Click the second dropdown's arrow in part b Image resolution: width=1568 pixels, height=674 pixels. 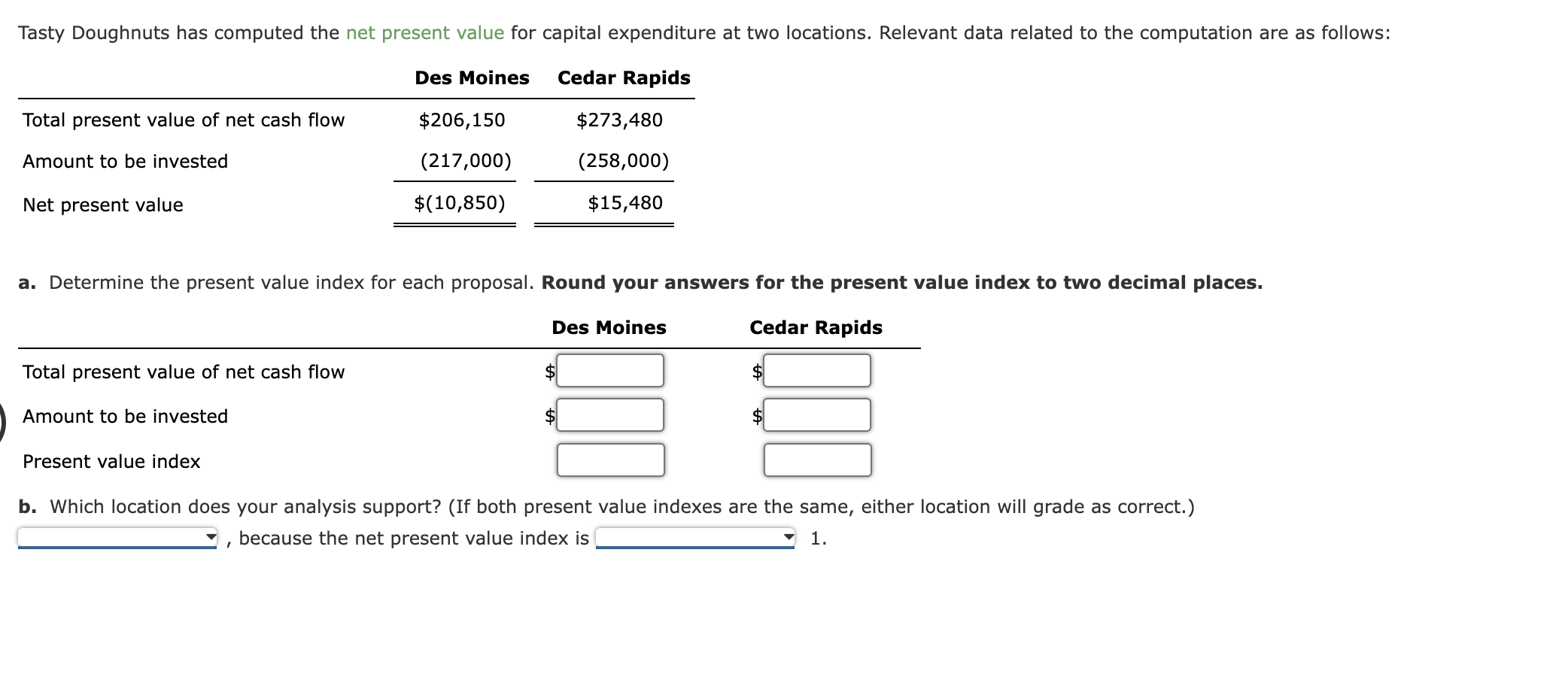pos(788,536)
